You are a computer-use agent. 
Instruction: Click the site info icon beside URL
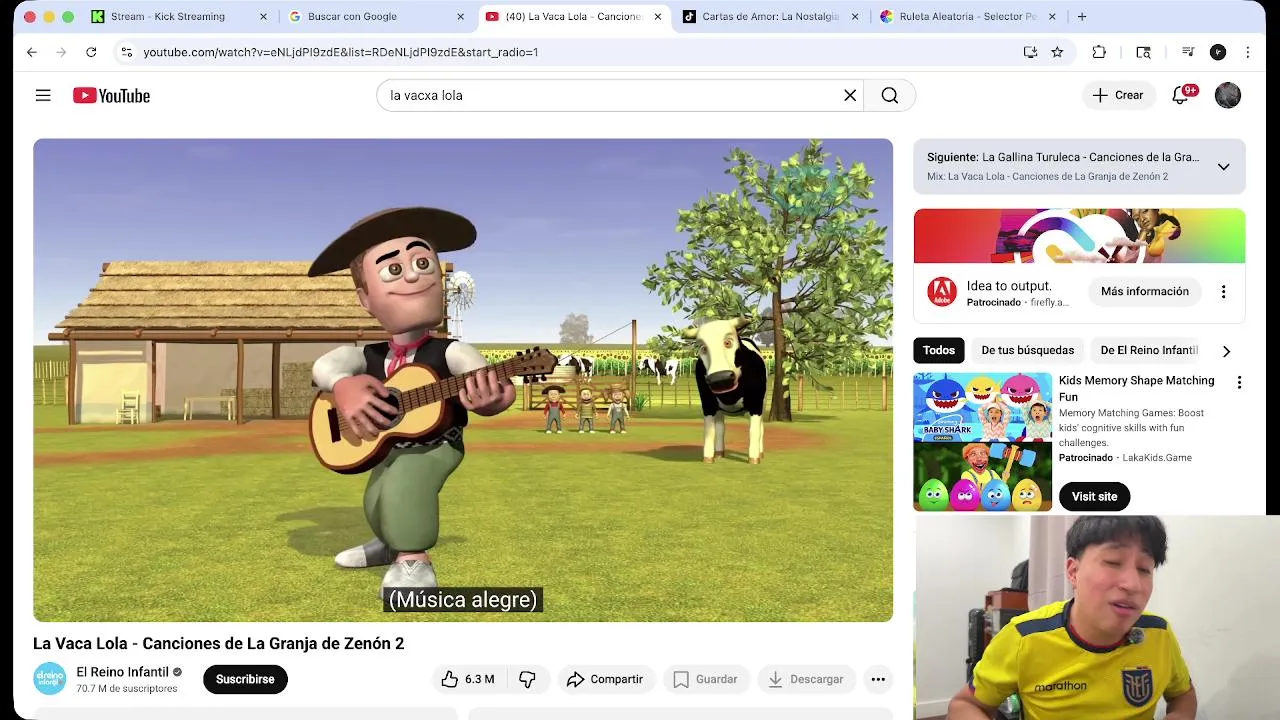tap(126, 52)
